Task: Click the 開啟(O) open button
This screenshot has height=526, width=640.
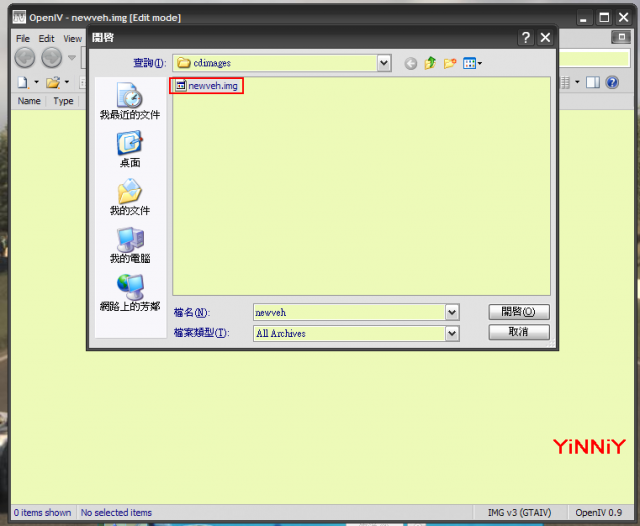Action: pyautogui.click(x=519, y=312)
